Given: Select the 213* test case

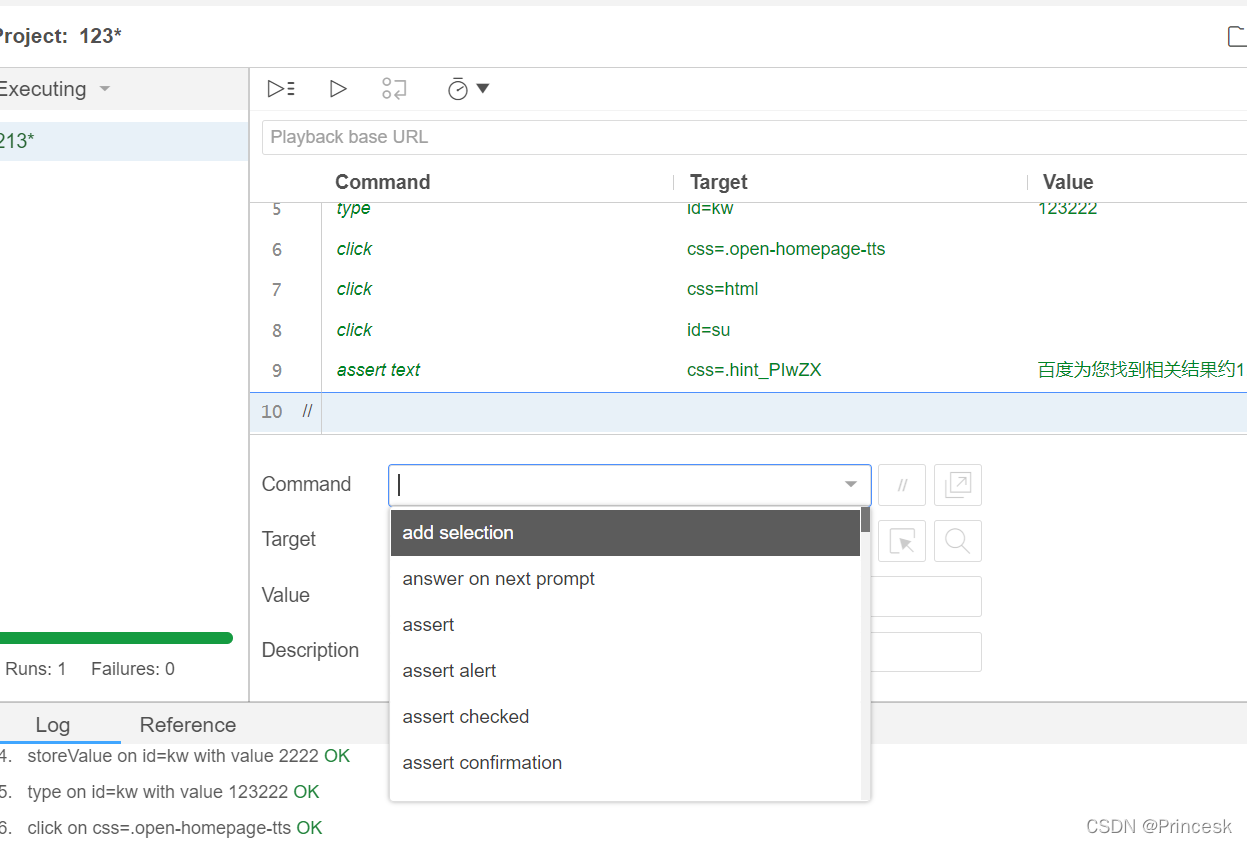Looking at the screenshot, I should pyautogui.click(x=124, y=141).
